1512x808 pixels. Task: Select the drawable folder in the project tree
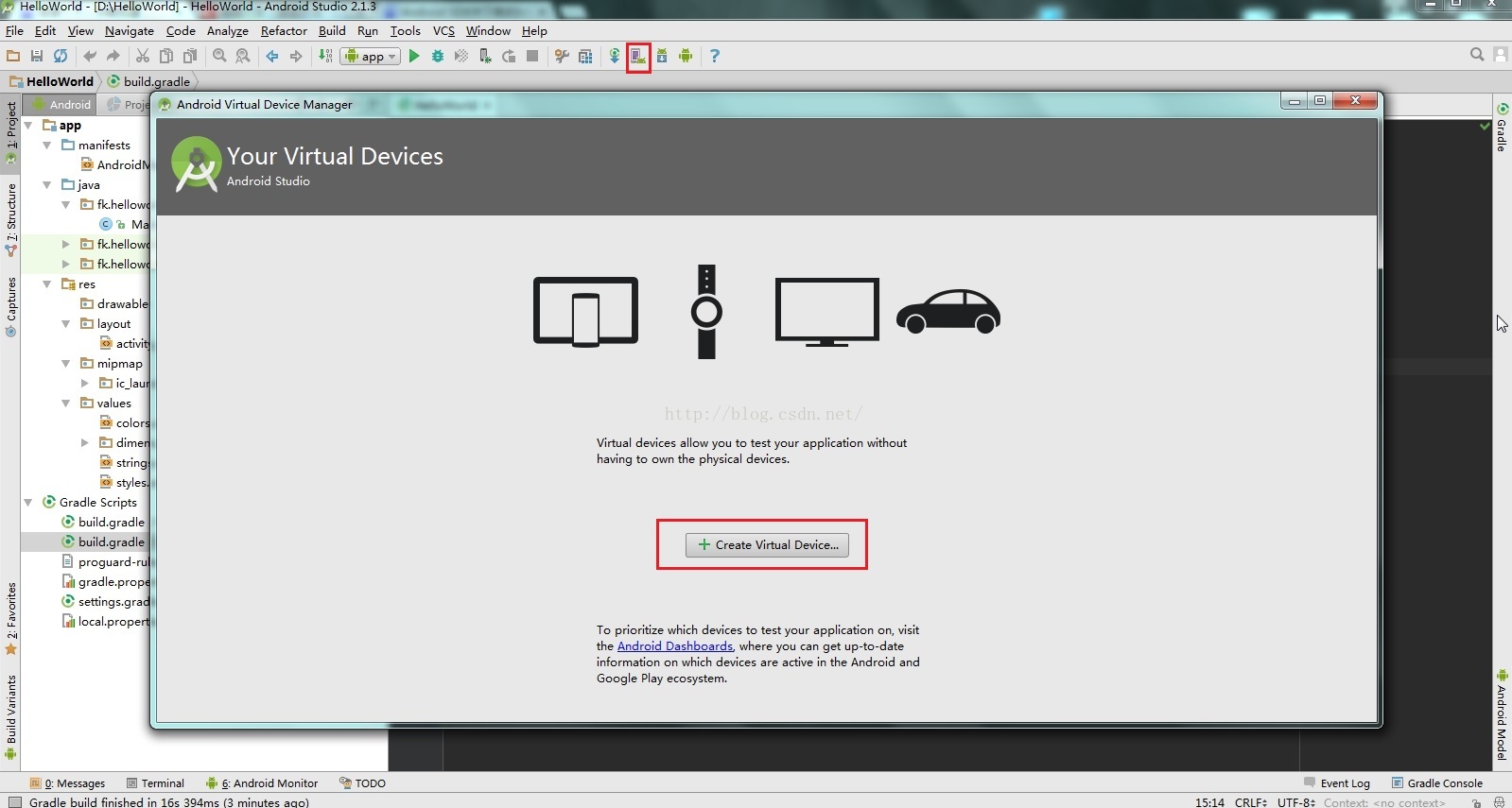114,303
